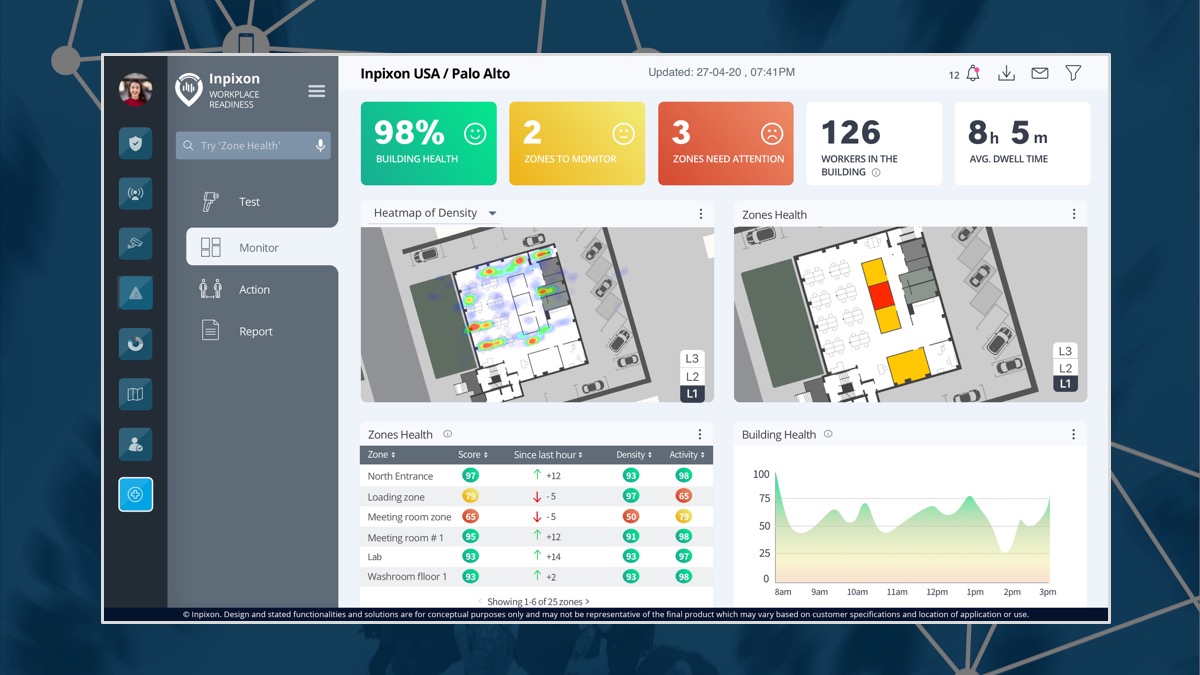Image resolution: width=1200 pixels, height=675 pixels.
Task: Open the donut chart analytics sidebar icon
Action: (135, 343)
